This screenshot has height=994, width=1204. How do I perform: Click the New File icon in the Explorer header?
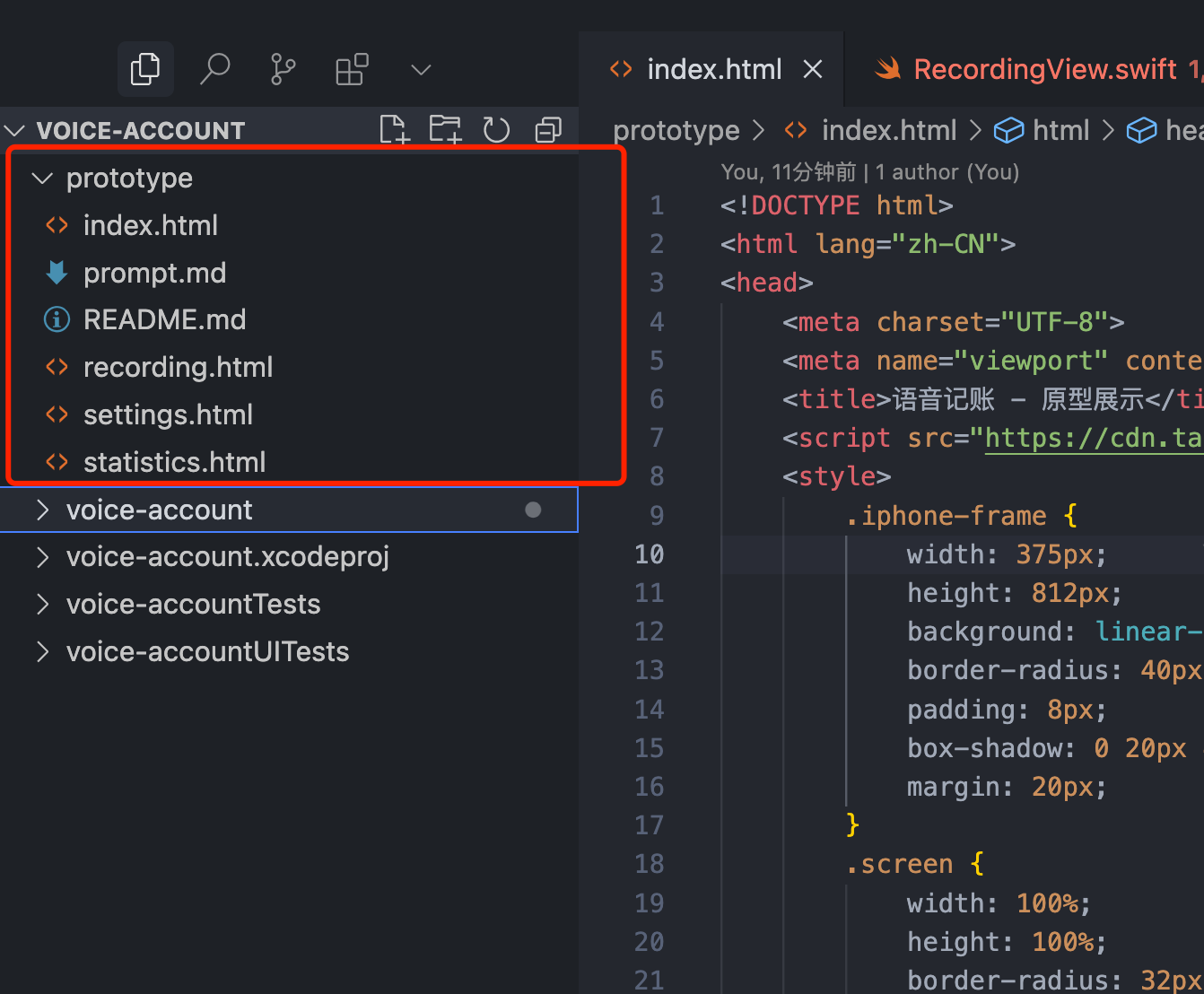(394, 130)
